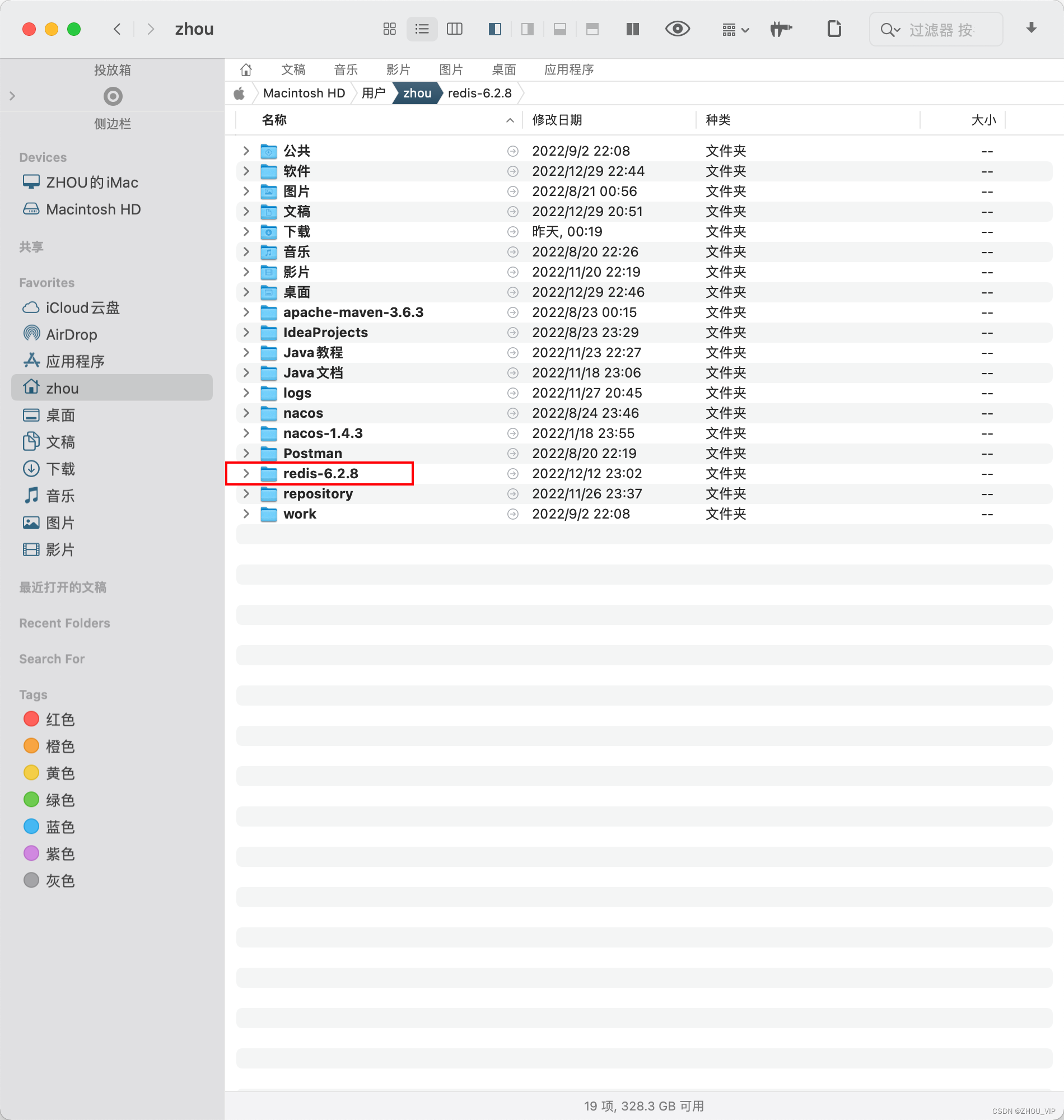Select the 音乐 folder row in list
The height and width of the screenshot is (1120, 1064).
coord(645,252)
